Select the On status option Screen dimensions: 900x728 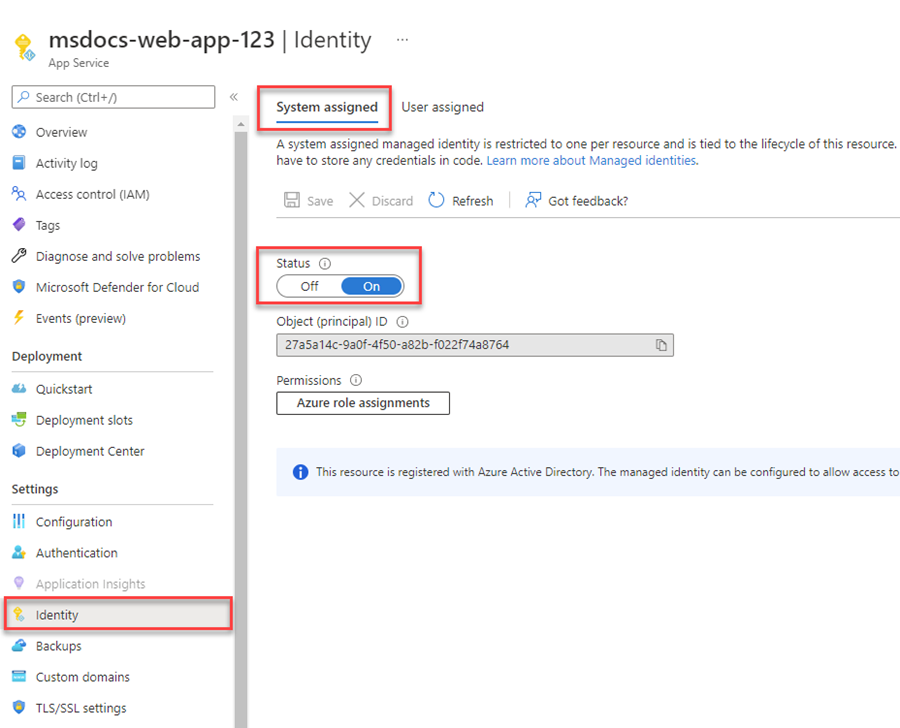(x=371, y=286)
